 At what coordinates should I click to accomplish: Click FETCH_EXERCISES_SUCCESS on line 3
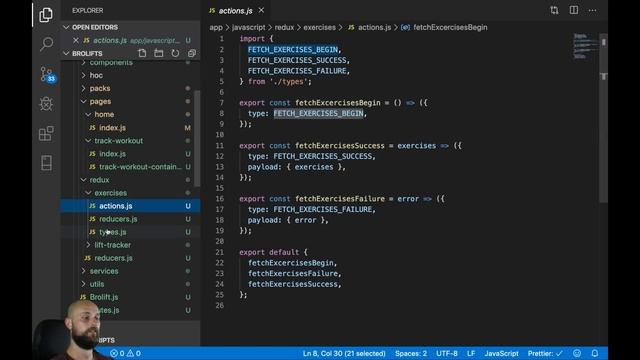tap(297, 60)
